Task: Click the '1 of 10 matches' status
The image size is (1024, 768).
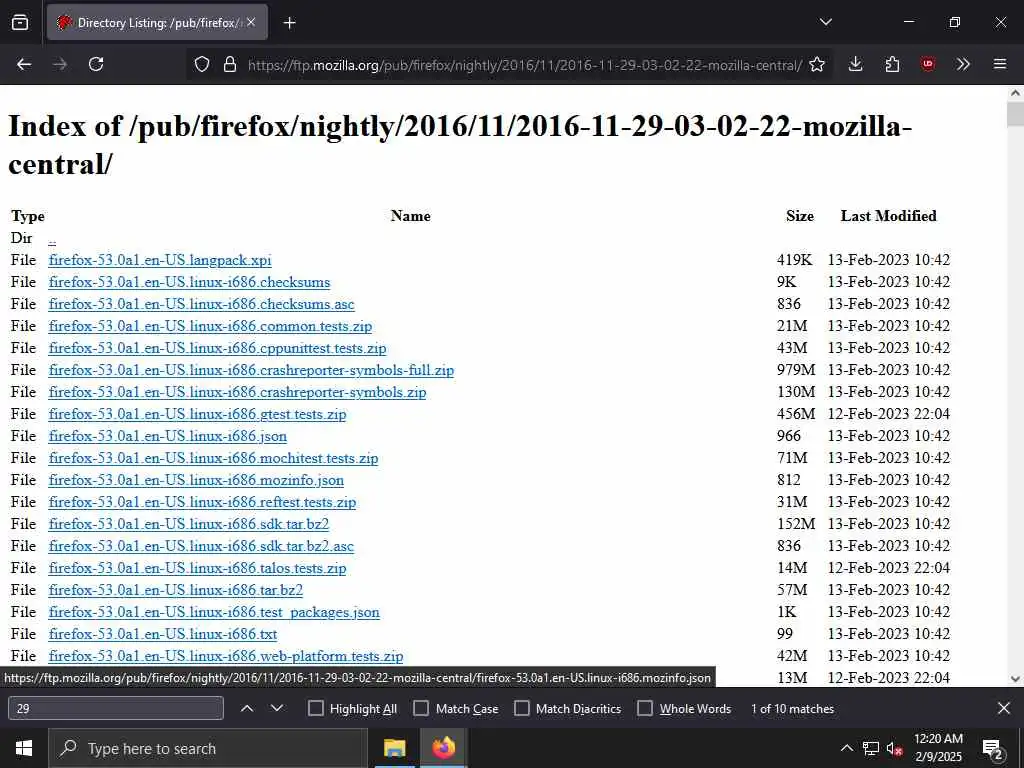Action: 792,709
